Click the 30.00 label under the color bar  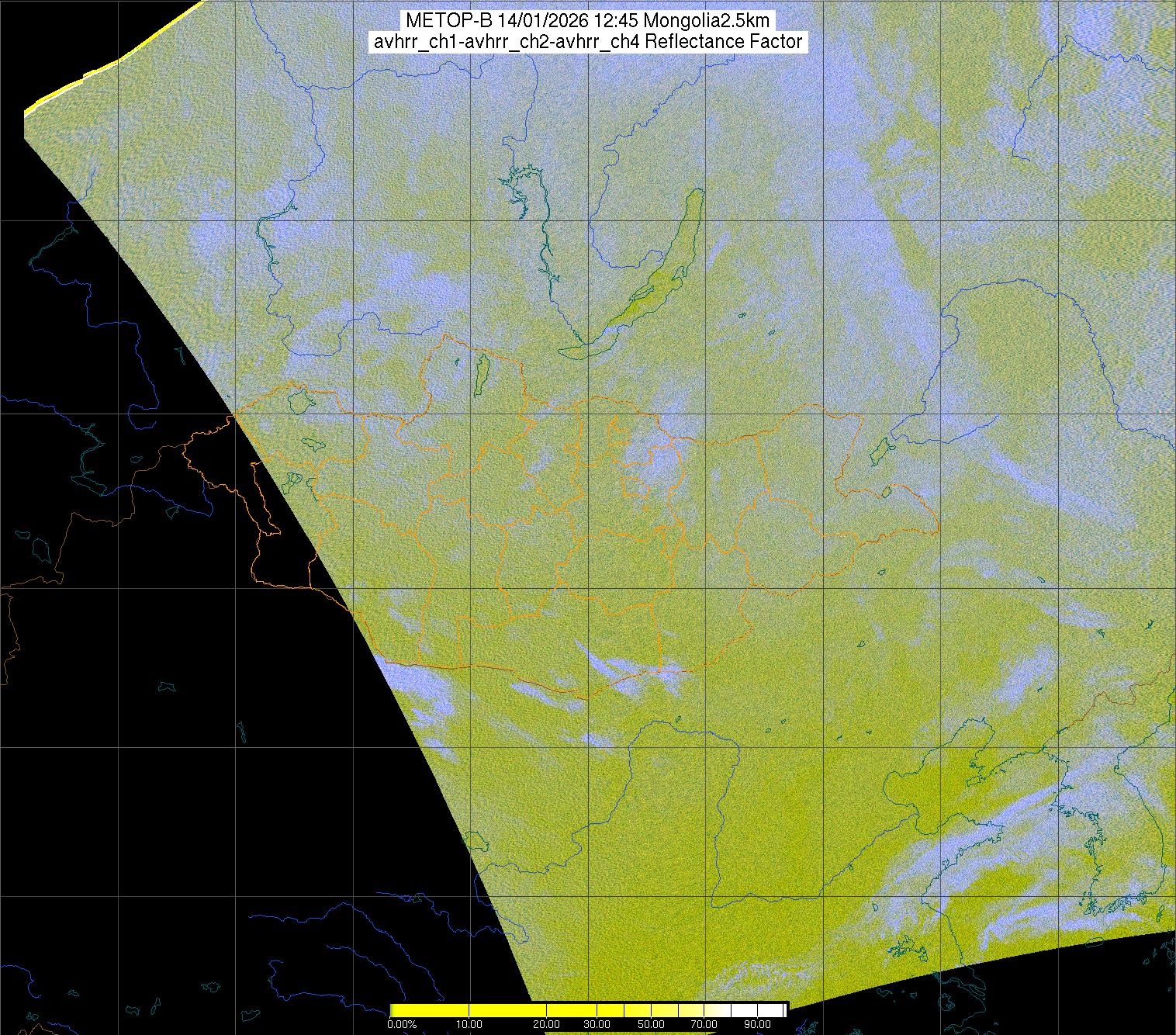click(x=595, y=1025)
